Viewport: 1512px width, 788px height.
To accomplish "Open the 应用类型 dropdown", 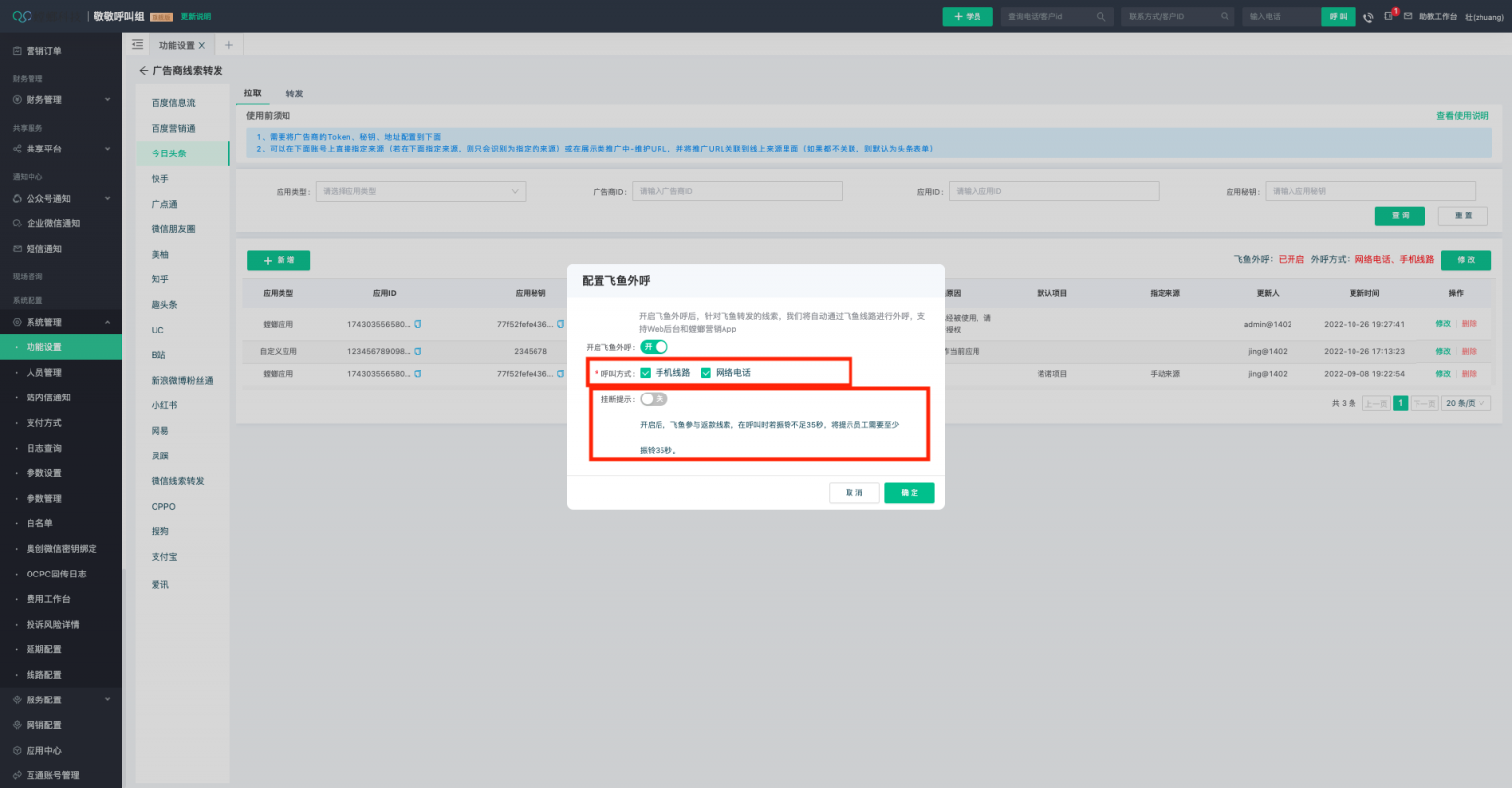I will 420,191.
